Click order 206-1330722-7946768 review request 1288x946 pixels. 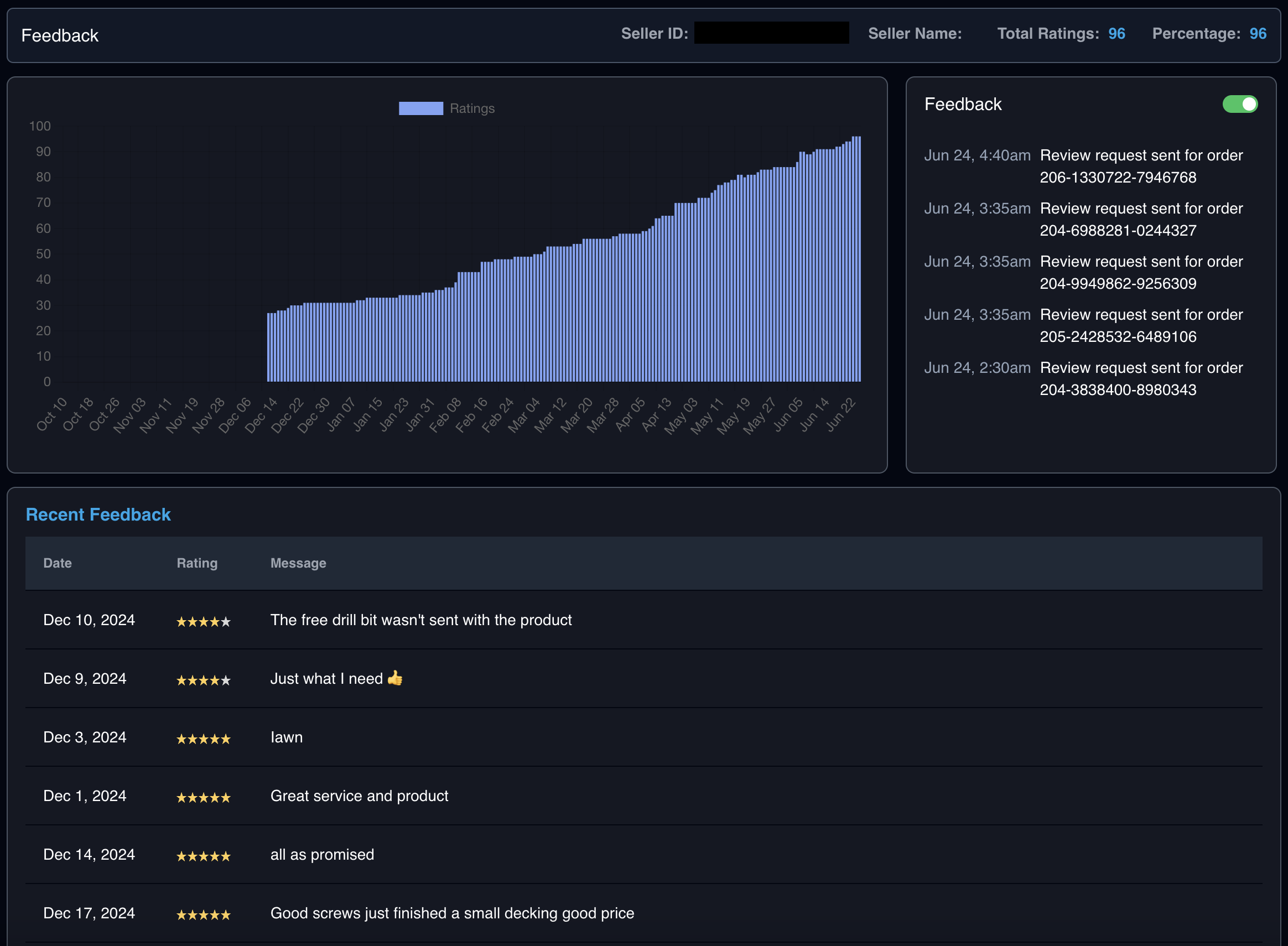coord(1141,166)
